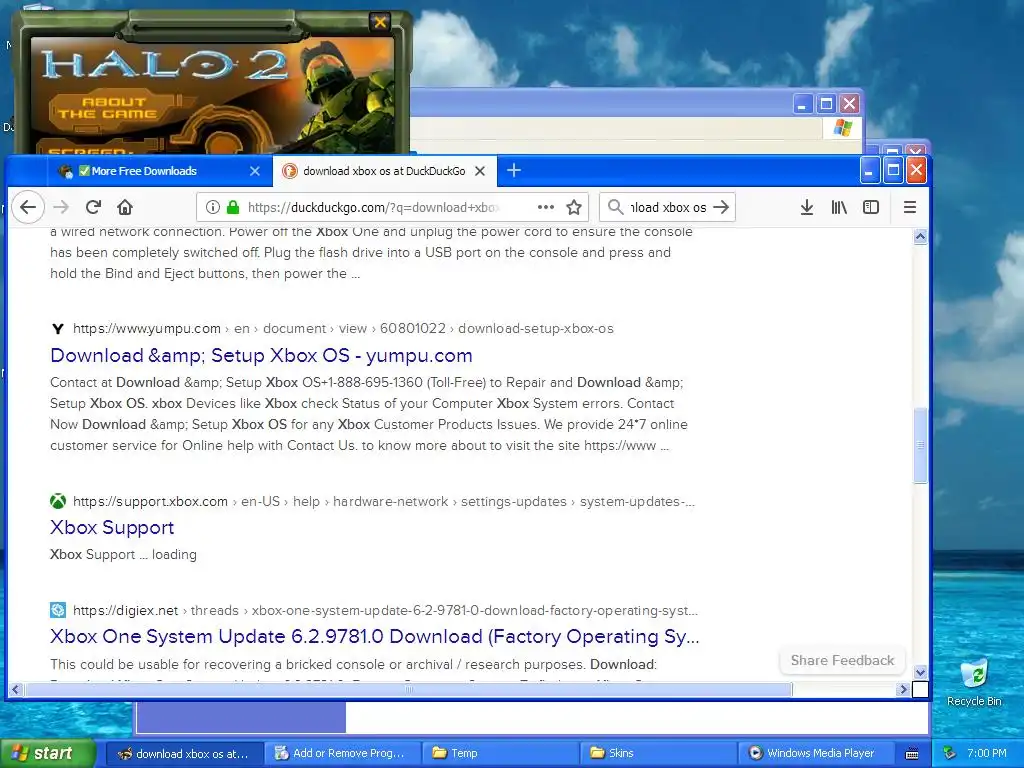The width and height of the screenshot is (1024, 768).
Task: Submit search with the arrow button
Action: click(721, 208)
